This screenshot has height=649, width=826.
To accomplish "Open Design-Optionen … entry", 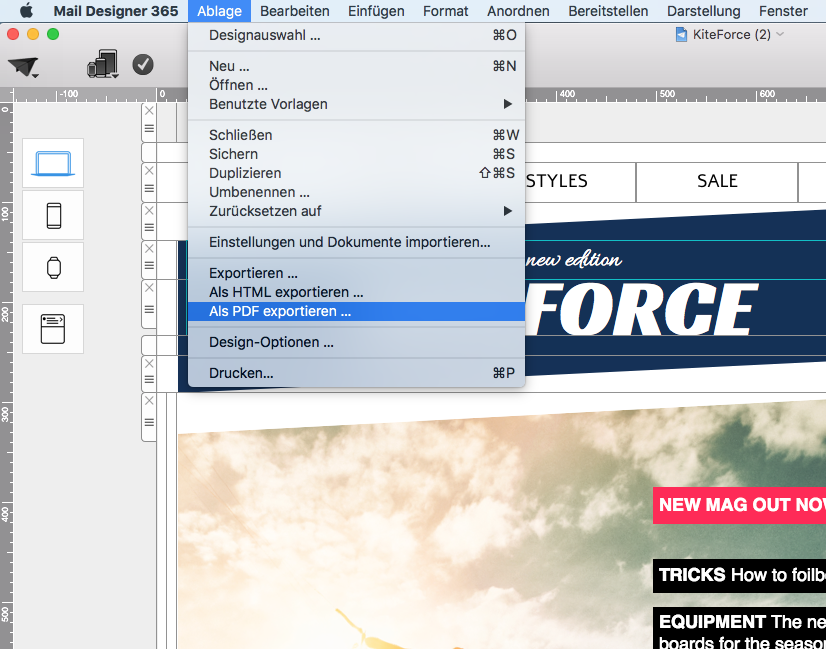I will click(357, 342).
